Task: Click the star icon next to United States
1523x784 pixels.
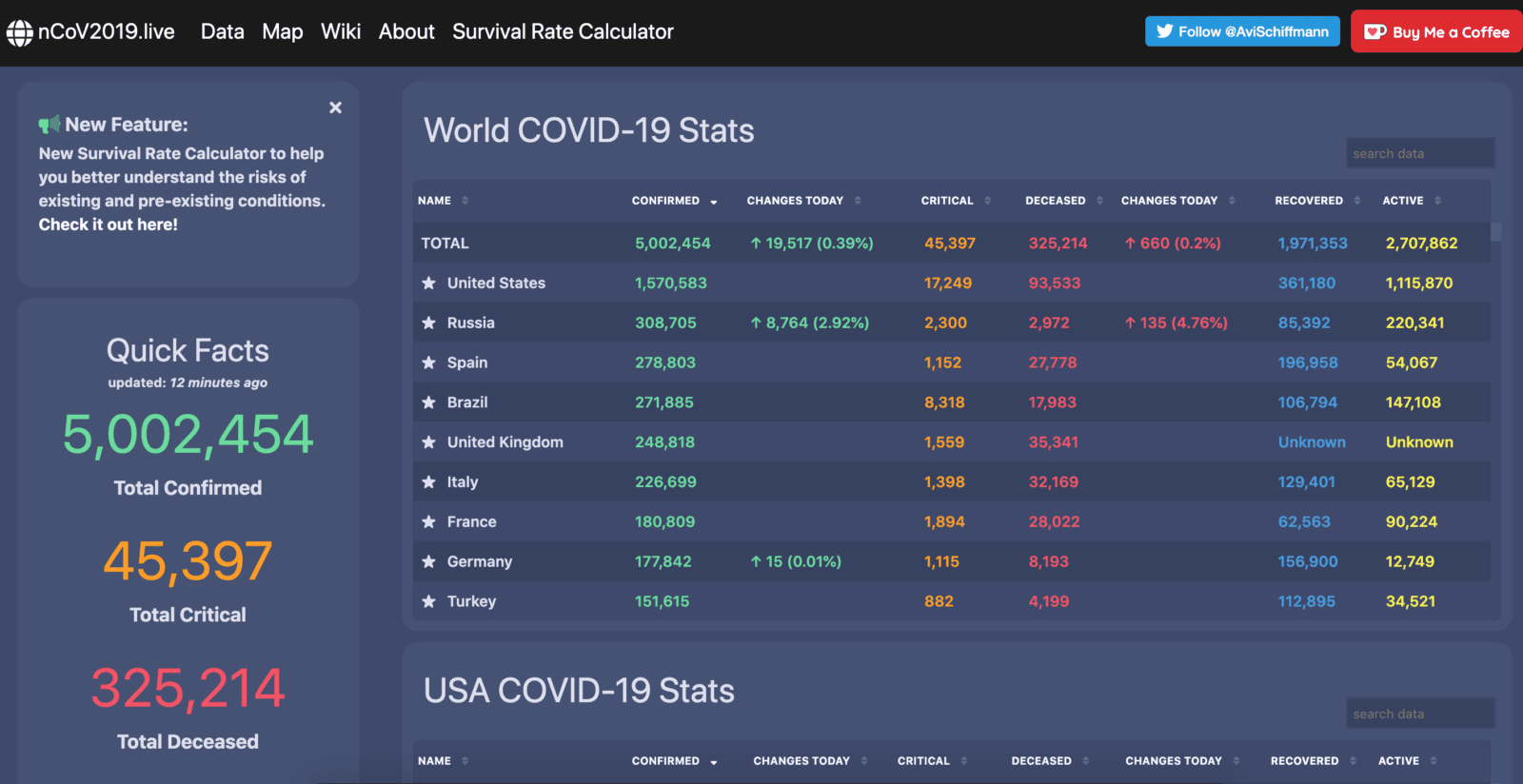Action: click(429, 283)
